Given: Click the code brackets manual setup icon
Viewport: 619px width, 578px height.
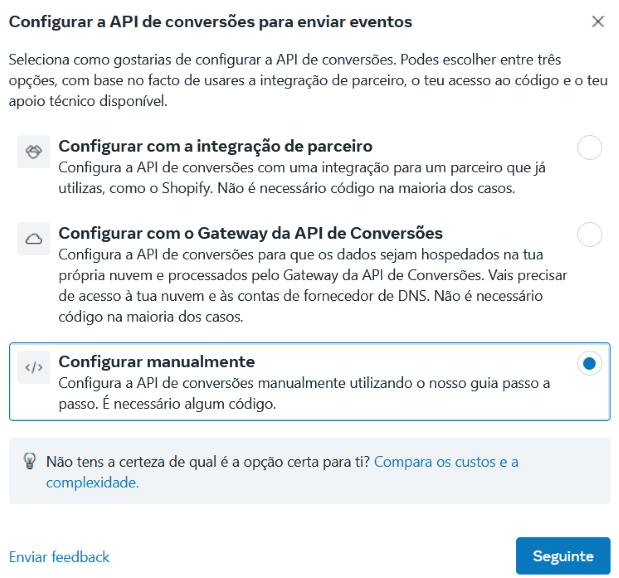Looking at the screenshot, I should [x=34, y=367].
